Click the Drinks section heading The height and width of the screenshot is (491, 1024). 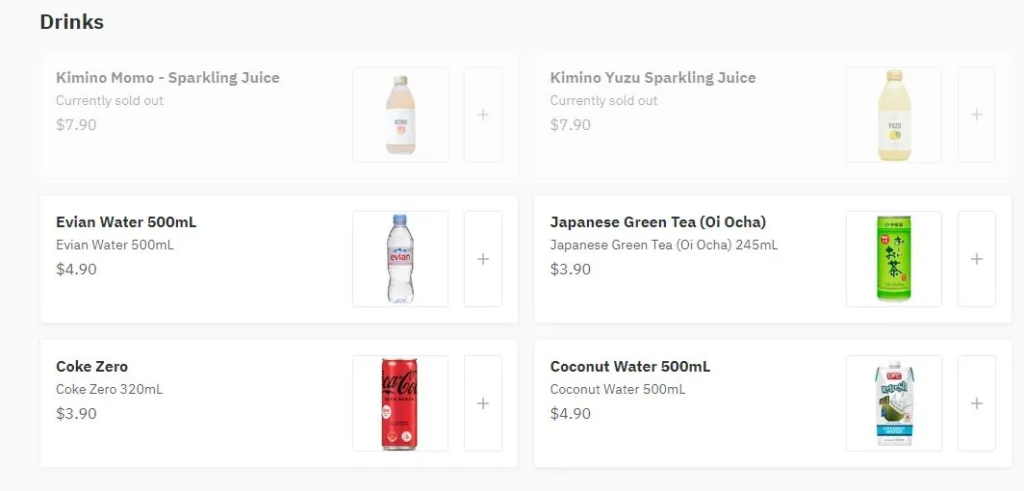[72, 21]
